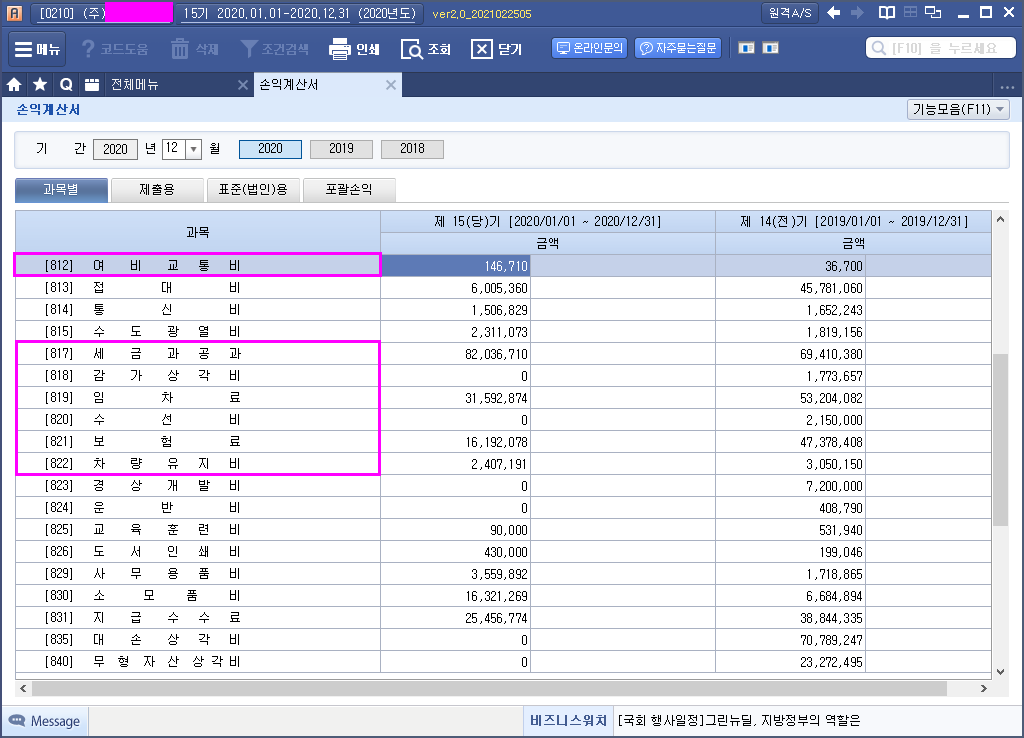This screenshot has height=738, width=1024.
Task: Select row [813] 접대비
Action: click(x=503, y=288)
